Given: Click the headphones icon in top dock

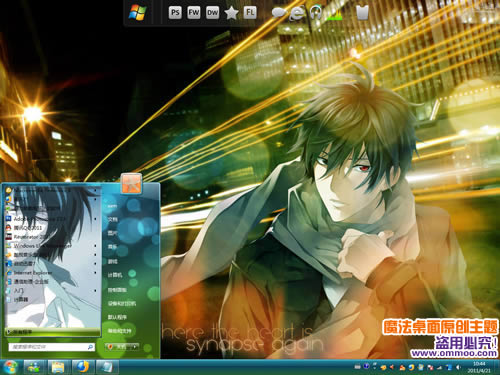Looking at the screenshot, I should (x=315, y=13).
